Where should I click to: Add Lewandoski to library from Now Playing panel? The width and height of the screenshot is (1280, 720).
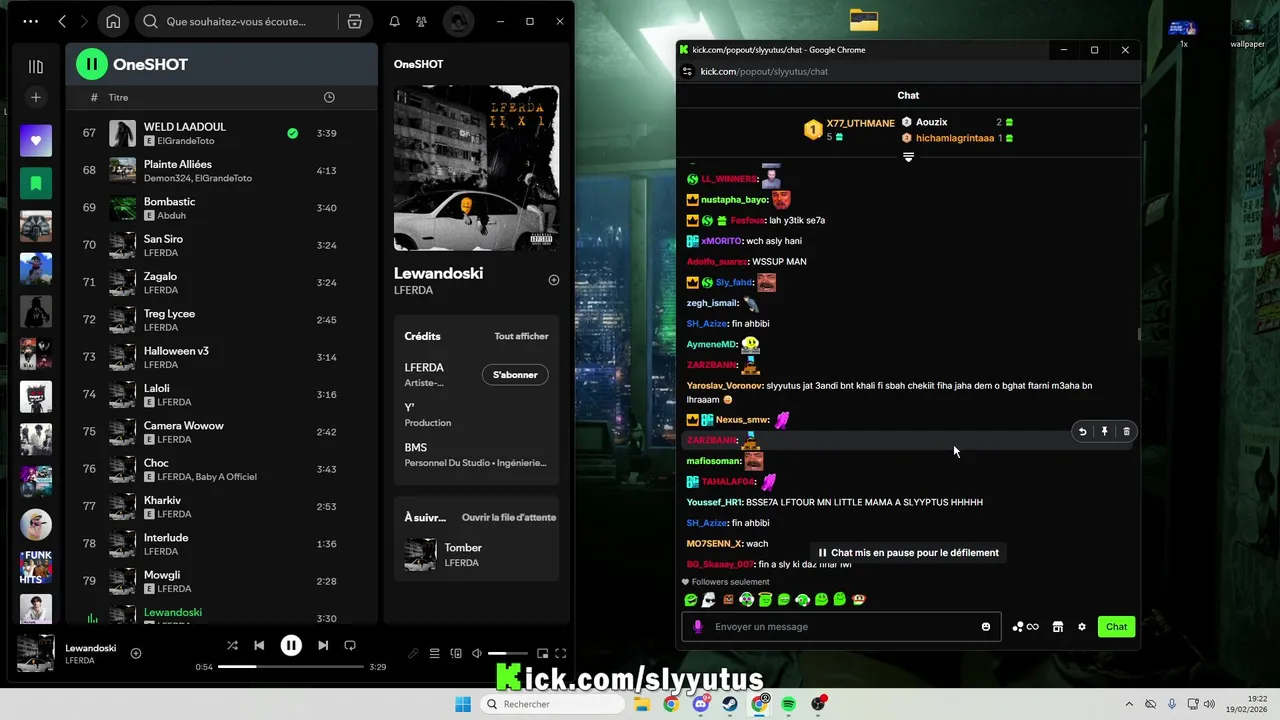(554, 280)
